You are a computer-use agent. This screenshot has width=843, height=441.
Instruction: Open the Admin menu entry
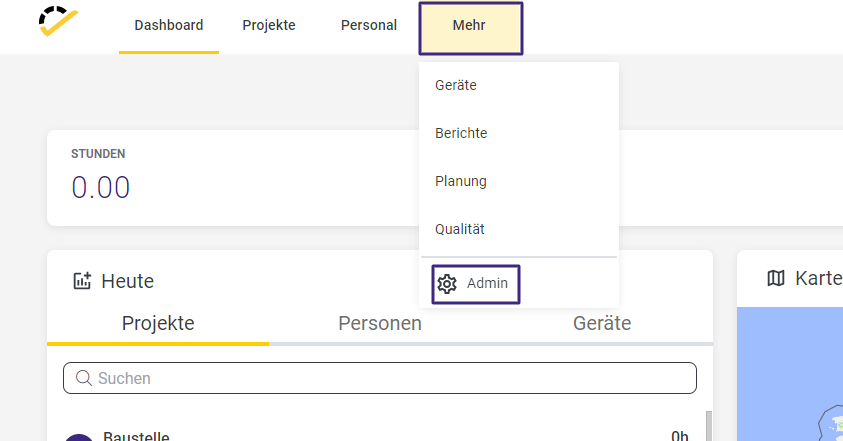(476, 284)
